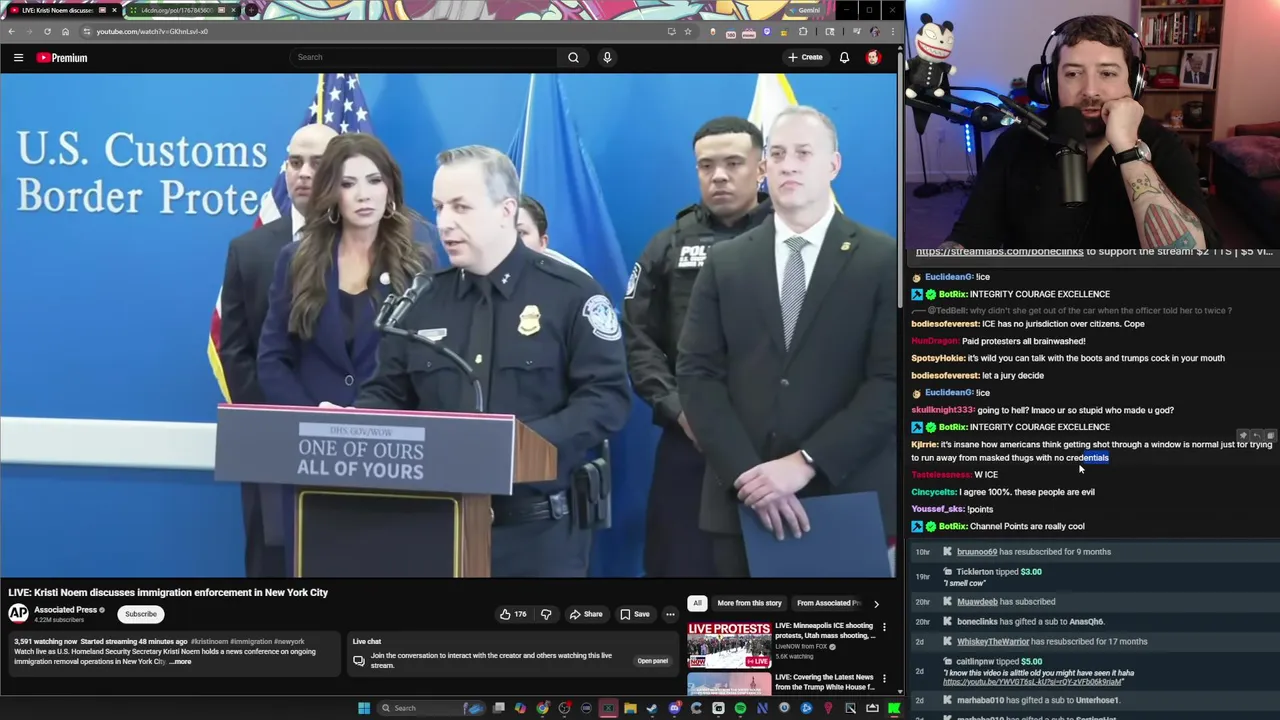Save the video to a playlist

(634, 614)
